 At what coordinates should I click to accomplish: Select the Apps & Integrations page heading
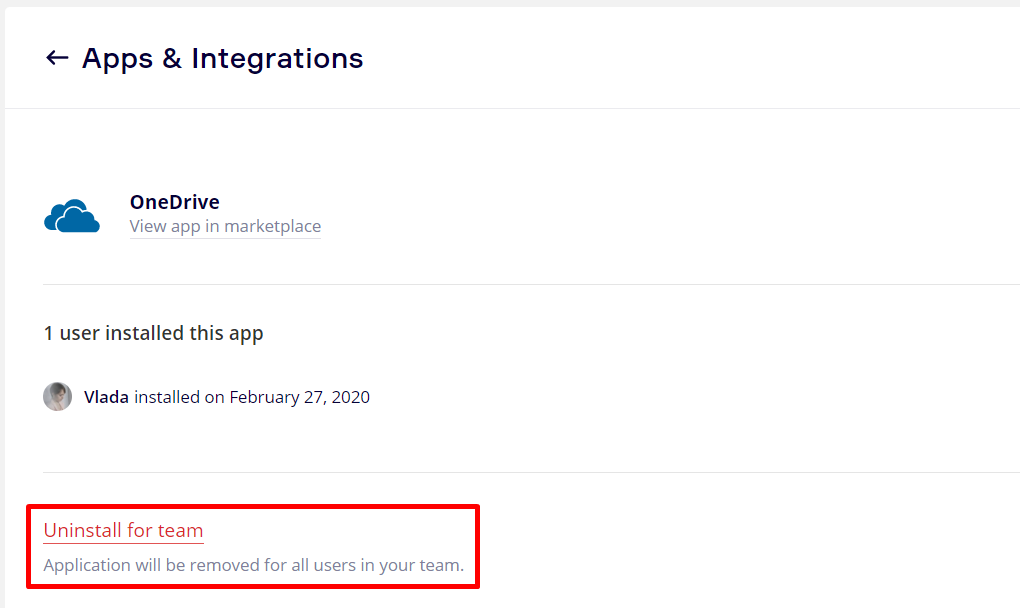tap(222, 59)
